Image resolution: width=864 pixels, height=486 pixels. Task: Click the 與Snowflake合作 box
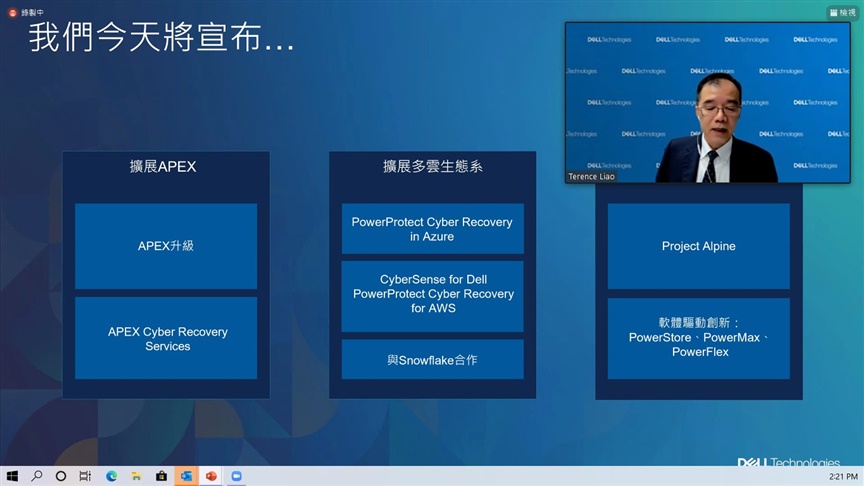(433, 359)
